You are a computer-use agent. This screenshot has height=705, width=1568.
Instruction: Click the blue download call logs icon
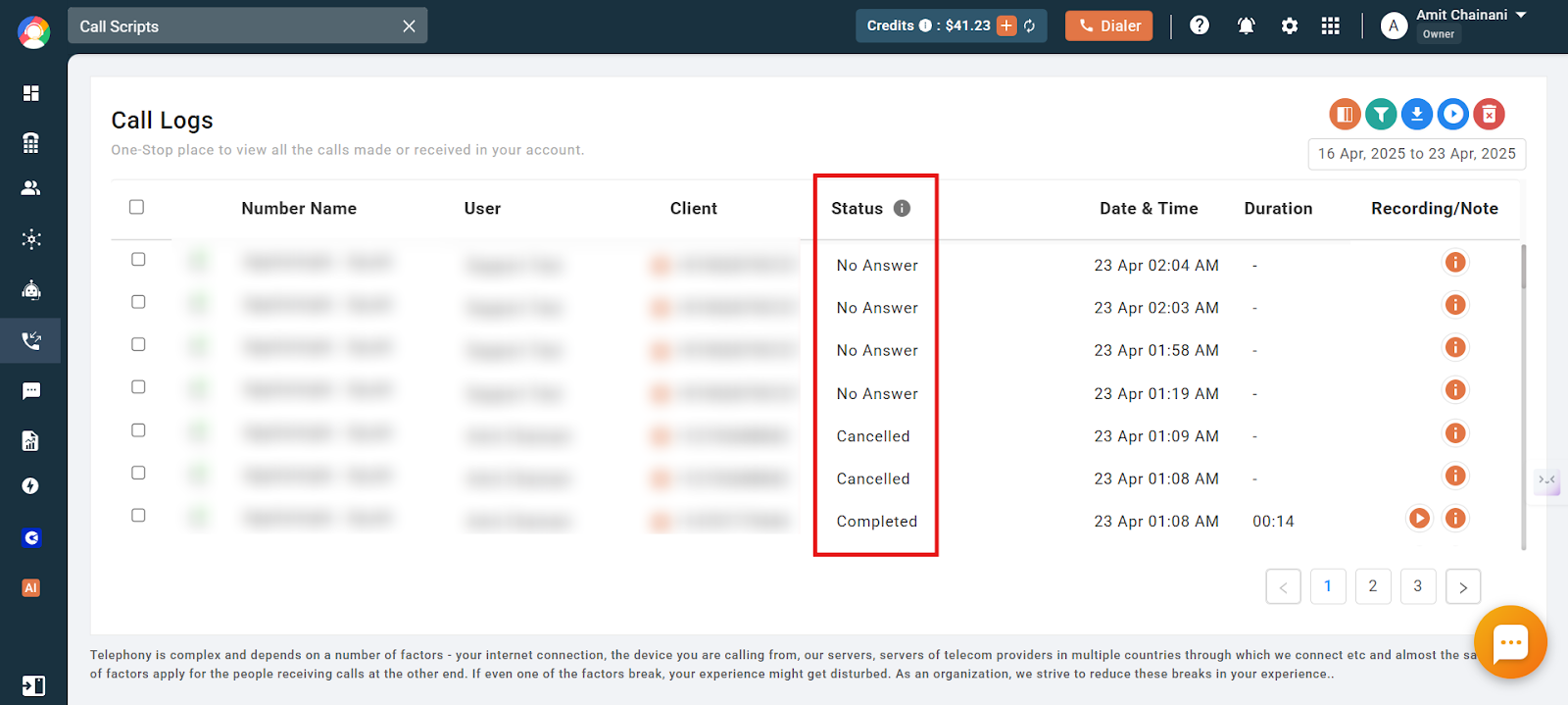coord(1417,115)
